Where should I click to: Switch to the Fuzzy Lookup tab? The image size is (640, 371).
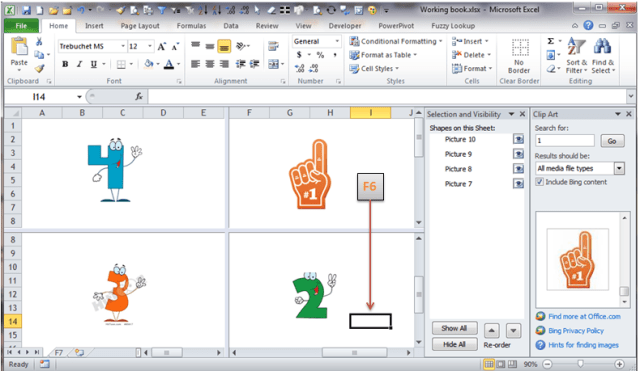[x=453, y=26]
